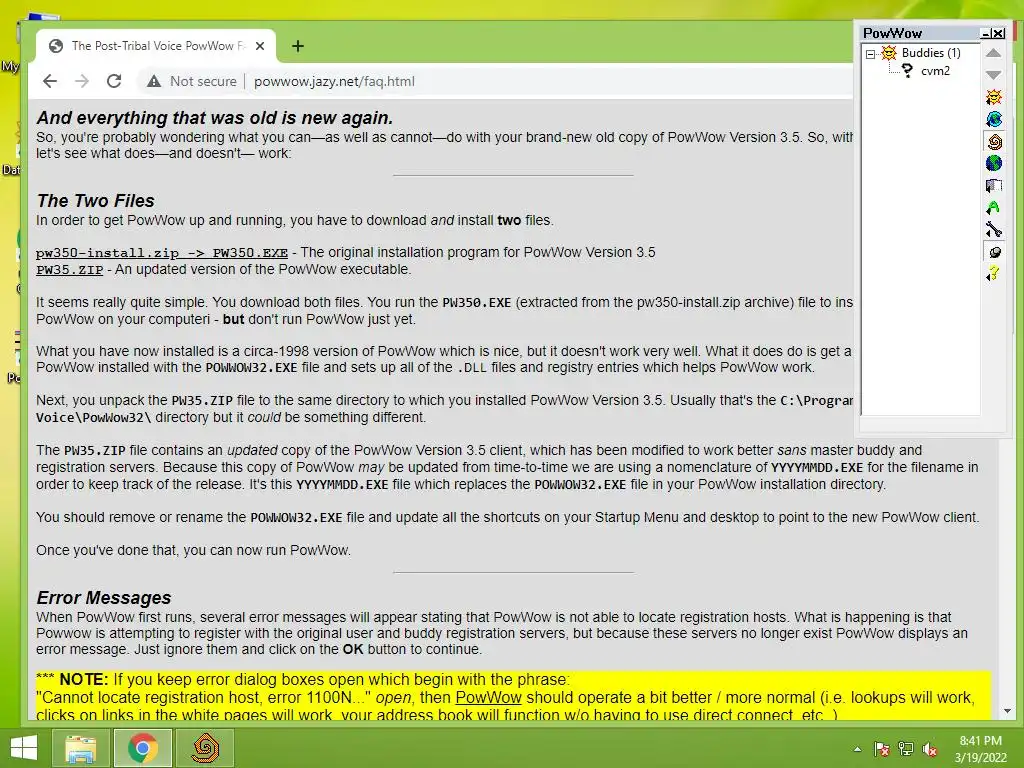Open the clock showing 8:41 PM

click(980, 749)
